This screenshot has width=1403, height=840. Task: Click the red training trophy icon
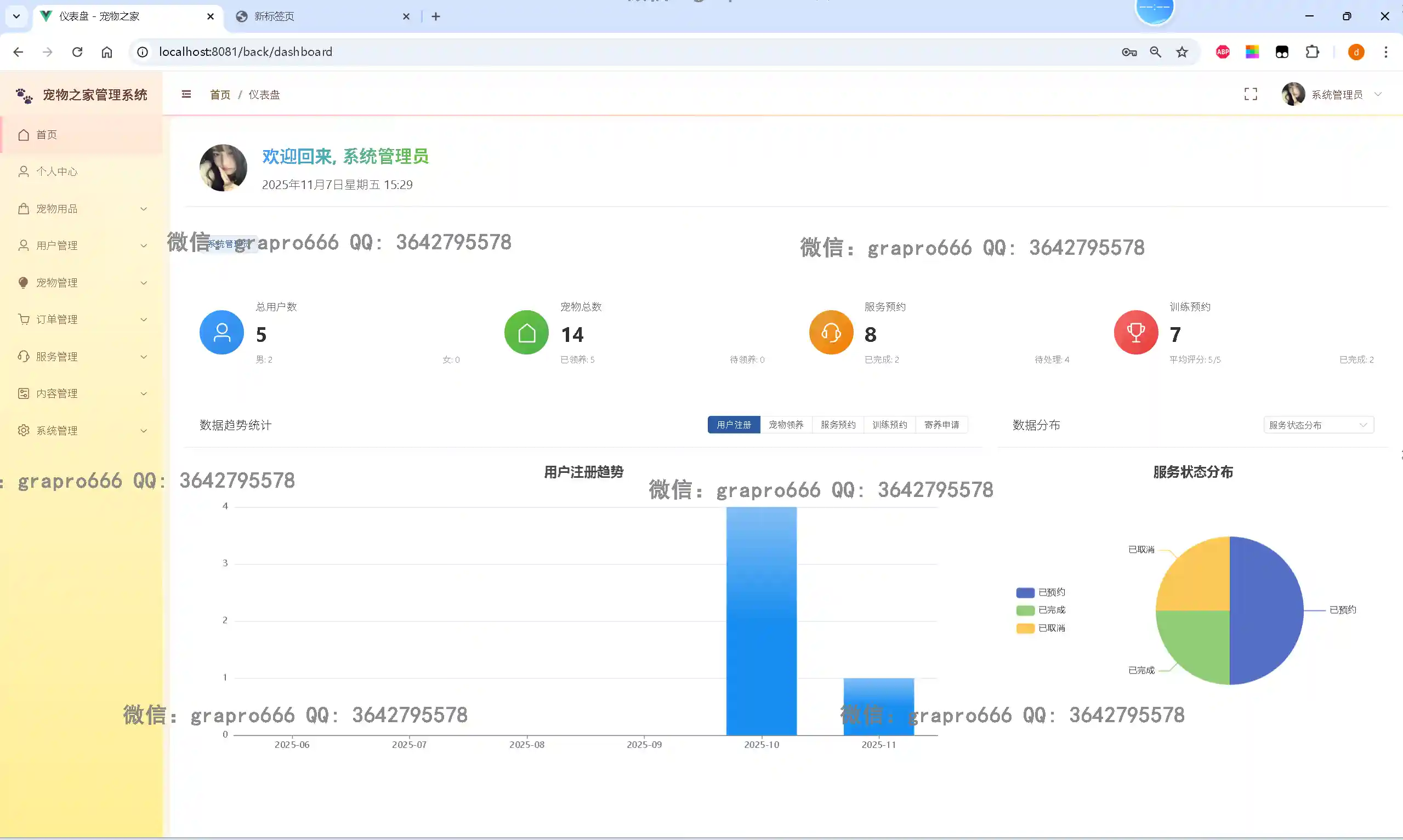pos(1135,332)
